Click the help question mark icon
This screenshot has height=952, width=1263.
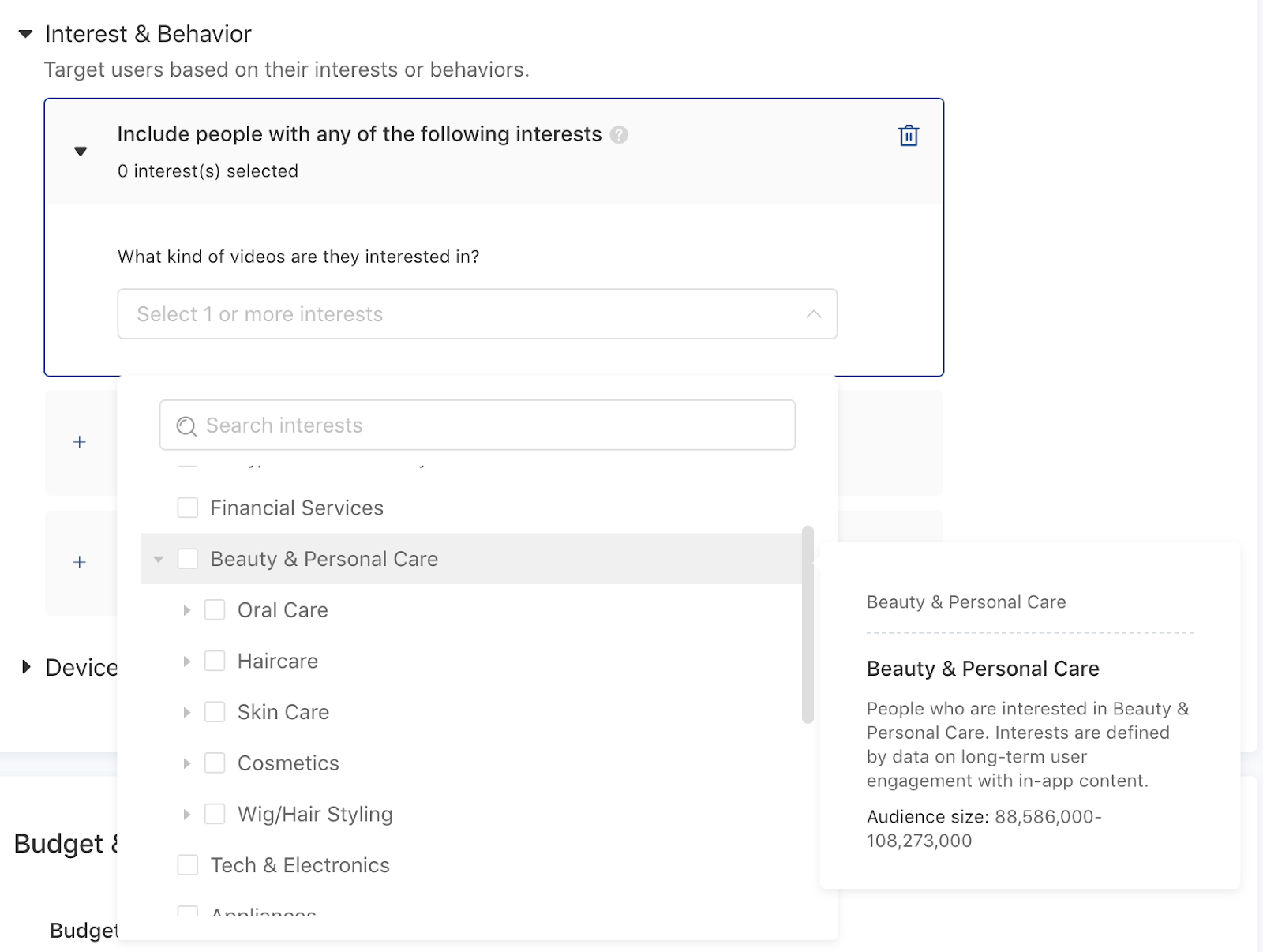(619, 135)
